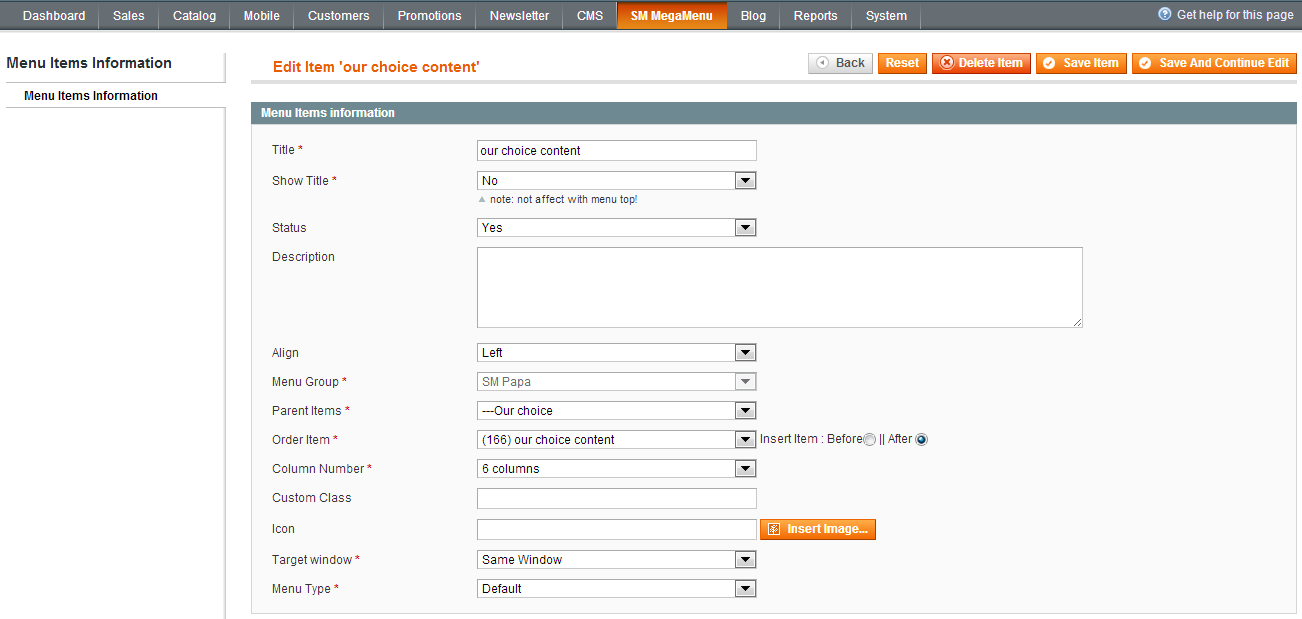Click the Get help for this page icon
The width and height of the screenshot is (1302, 619).
[1164, 15]
